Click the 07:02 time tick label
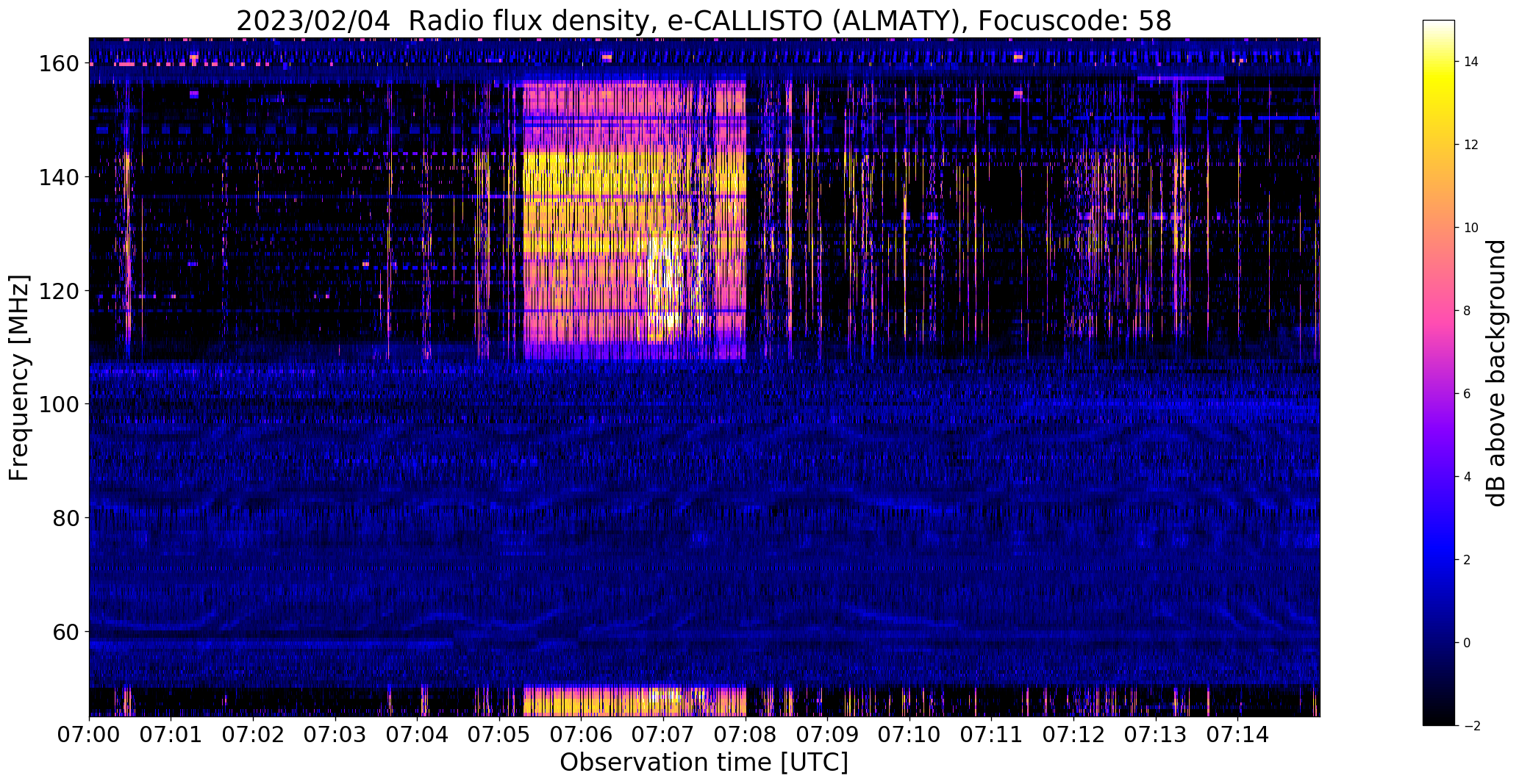 253,734
